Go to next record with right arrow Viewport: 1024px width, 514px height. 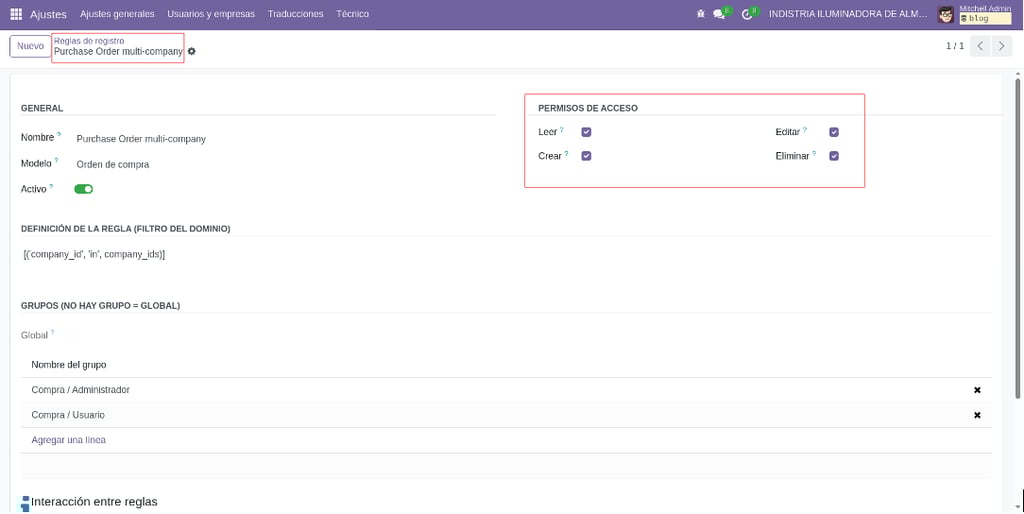click(1002, 46)
